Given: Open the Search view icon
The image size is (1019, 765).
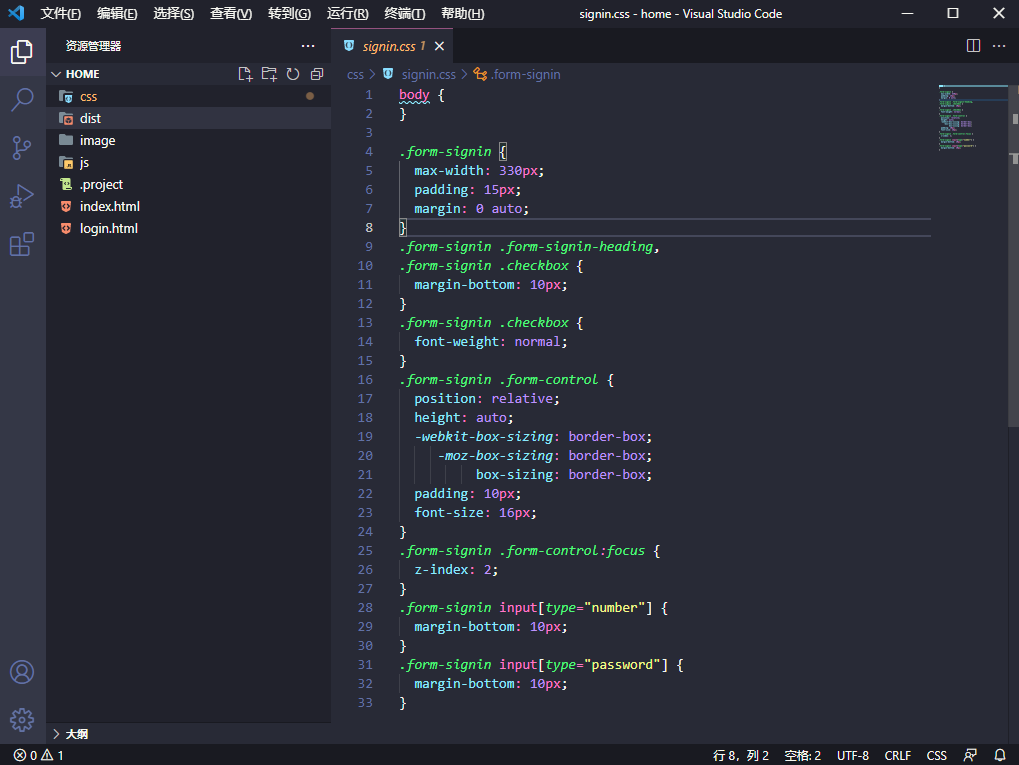Looking at the screenshot, I should [22, 99].
